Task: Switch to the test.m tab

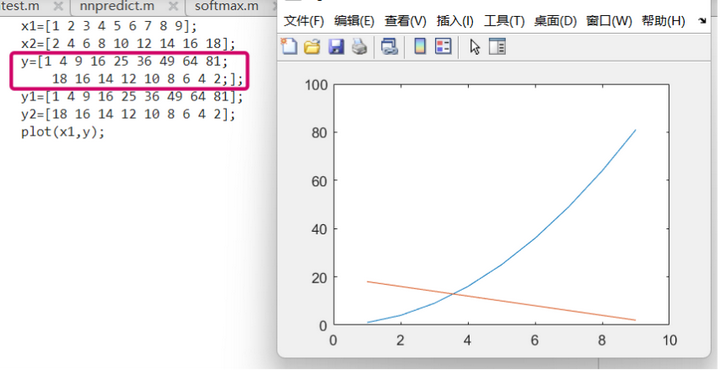Action: pos(21,6)
